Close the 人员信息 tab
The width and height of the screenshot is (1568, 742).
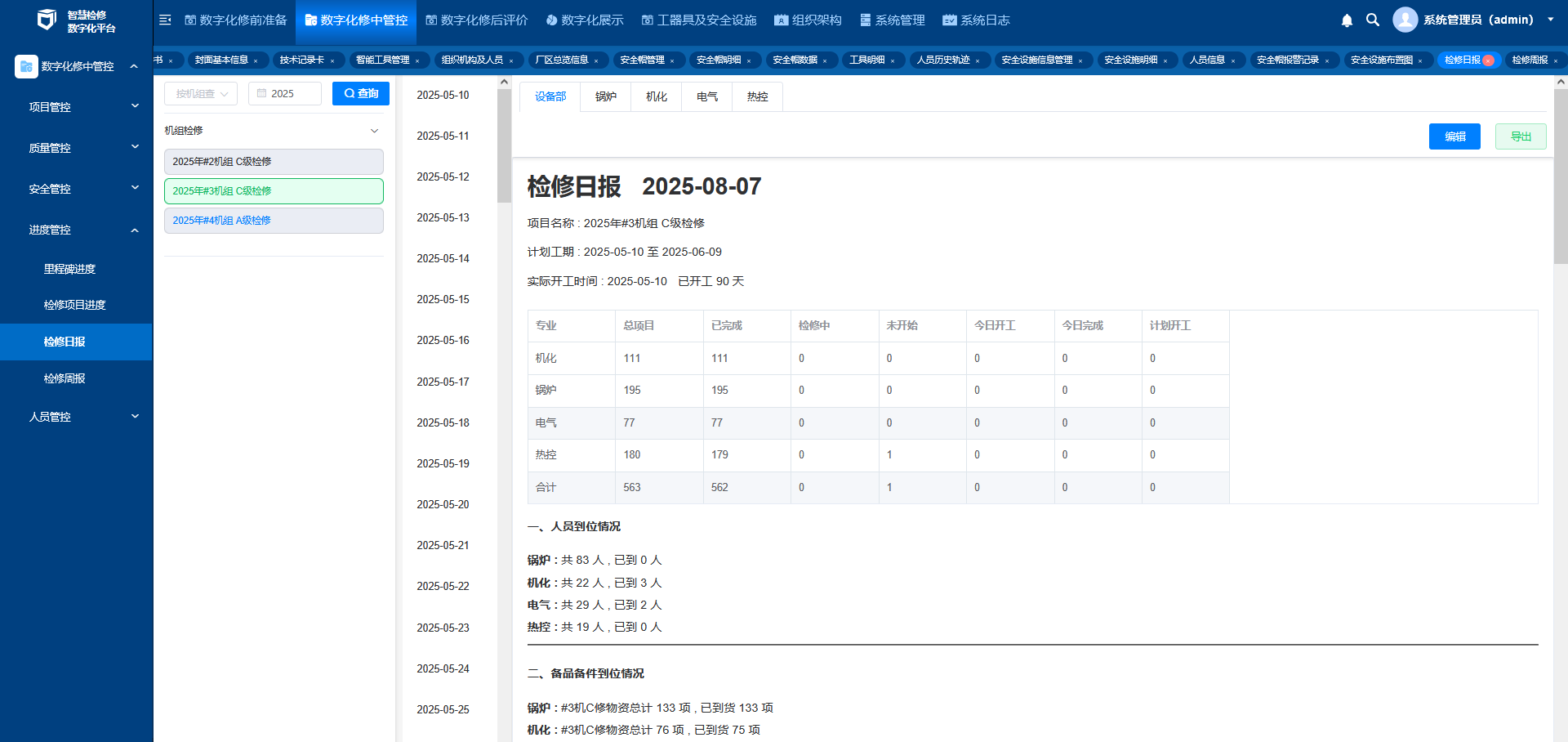click(1233, 60)
